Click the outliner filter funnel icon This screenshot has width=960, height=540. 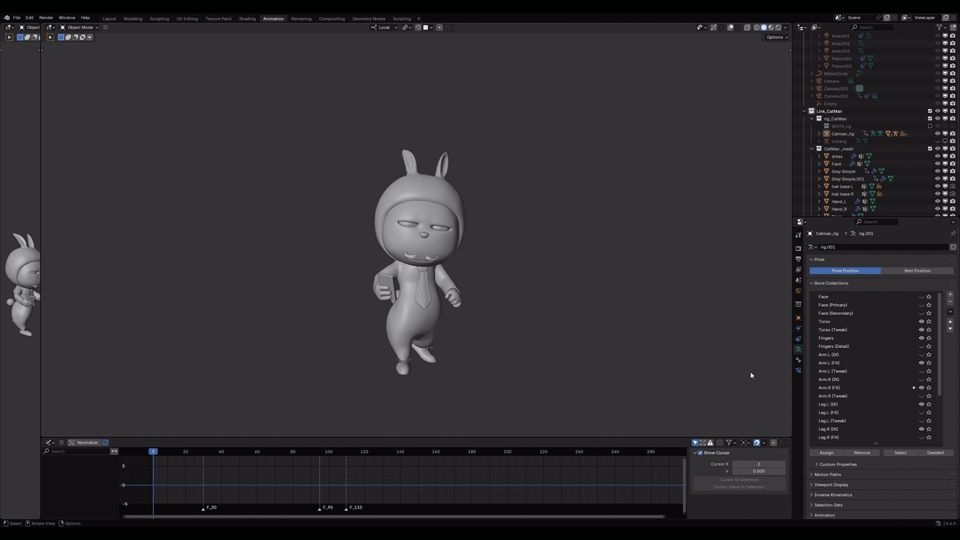[x=939, y=28]
